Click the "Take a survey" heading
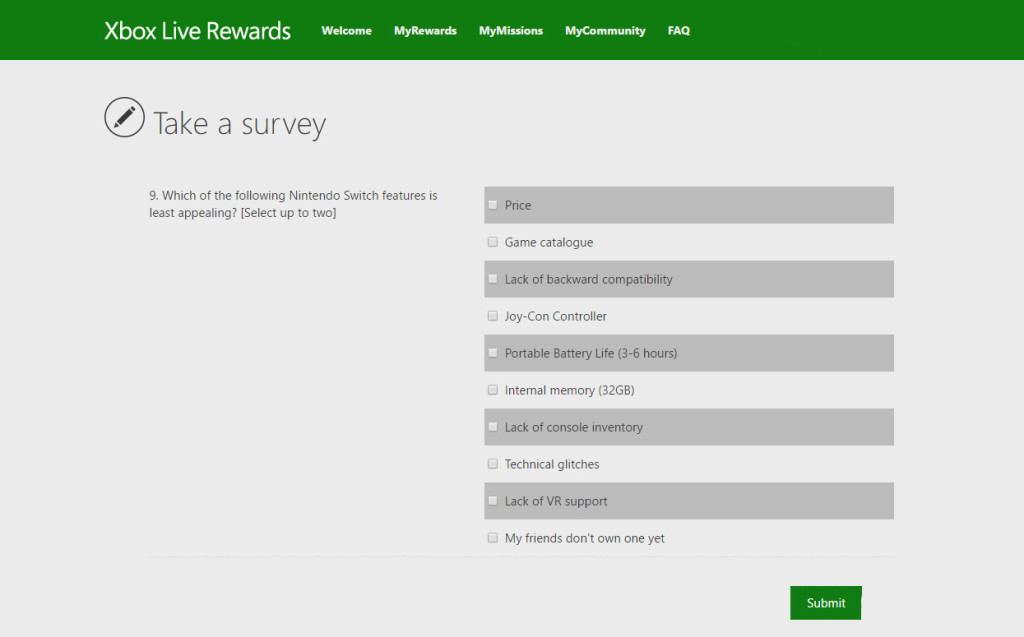This screenshot has width=1024, height=637. pyautogui.click(x=239, y=123)
